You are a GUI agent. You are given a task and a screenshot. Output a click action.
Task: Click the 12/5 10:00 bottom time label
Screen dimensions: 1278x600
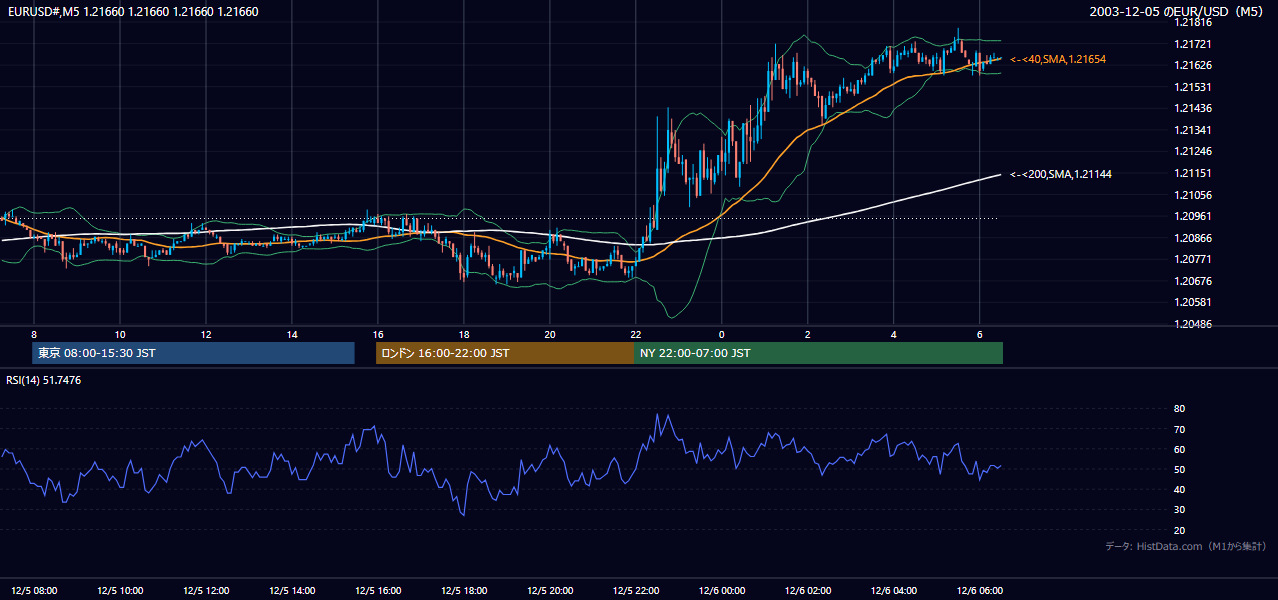119,590
